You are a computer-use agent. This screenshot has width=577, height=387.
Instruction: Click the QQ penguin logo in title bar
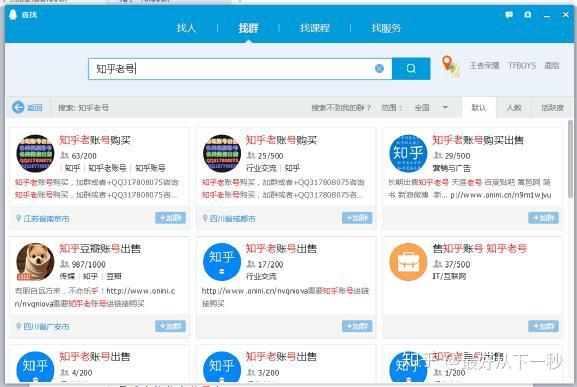[13, 15]
